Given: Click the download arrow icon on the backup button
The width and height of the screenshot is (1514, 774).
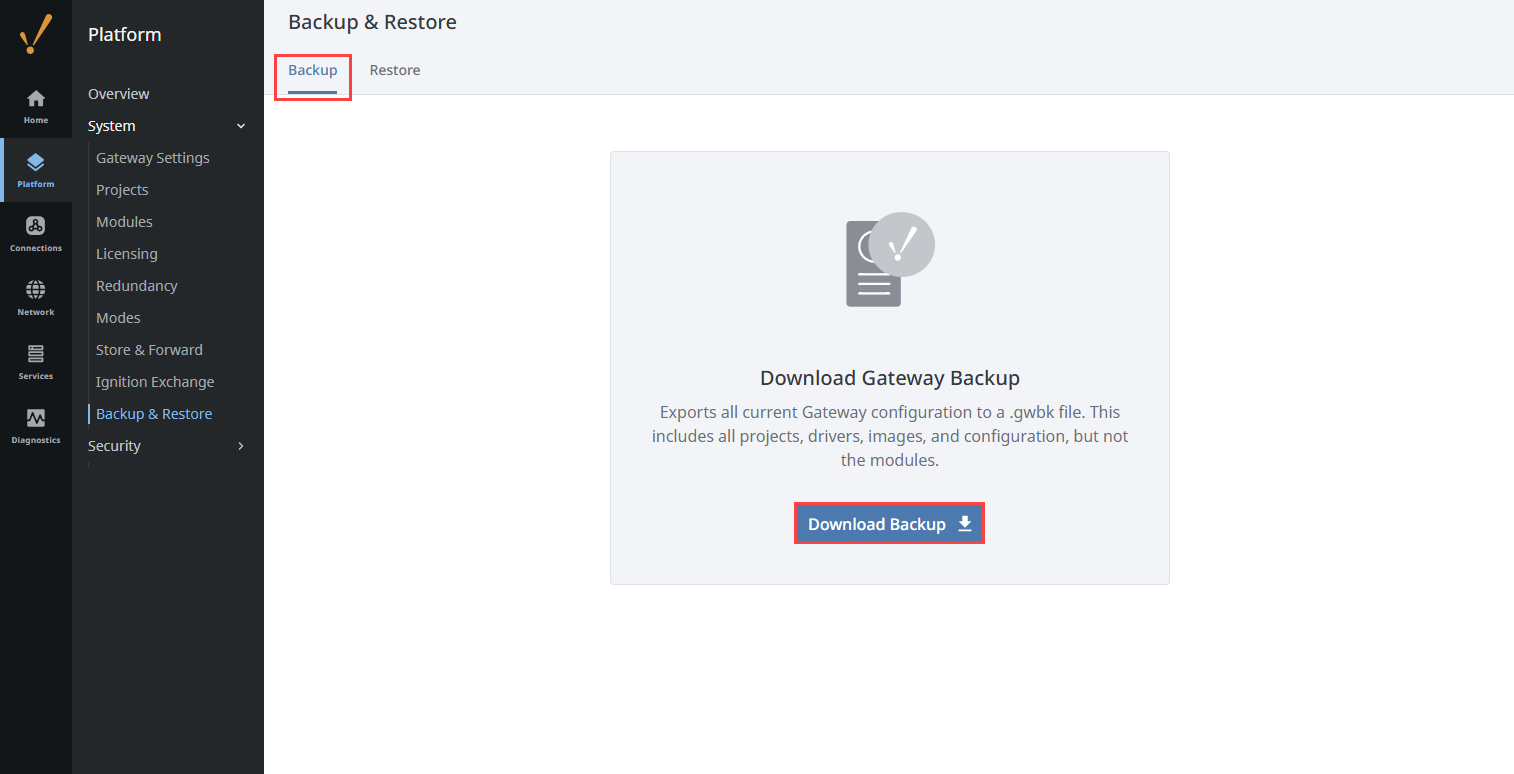Looking at the screenshot, I should point(963,523).
